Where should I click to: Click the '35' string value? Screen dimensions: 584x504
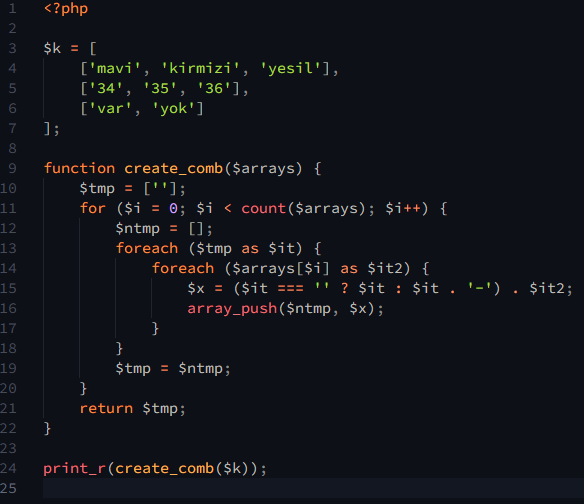(x=160, y=89)
